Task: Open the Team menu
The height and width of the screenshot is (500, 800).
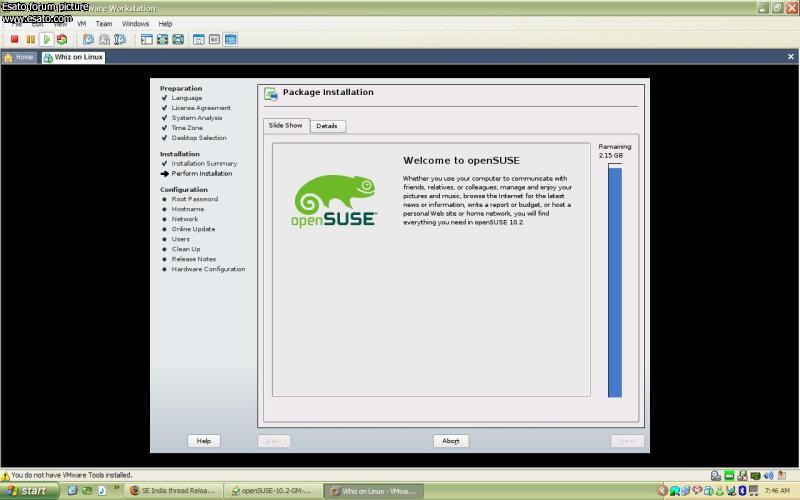Action: (104, 23)
